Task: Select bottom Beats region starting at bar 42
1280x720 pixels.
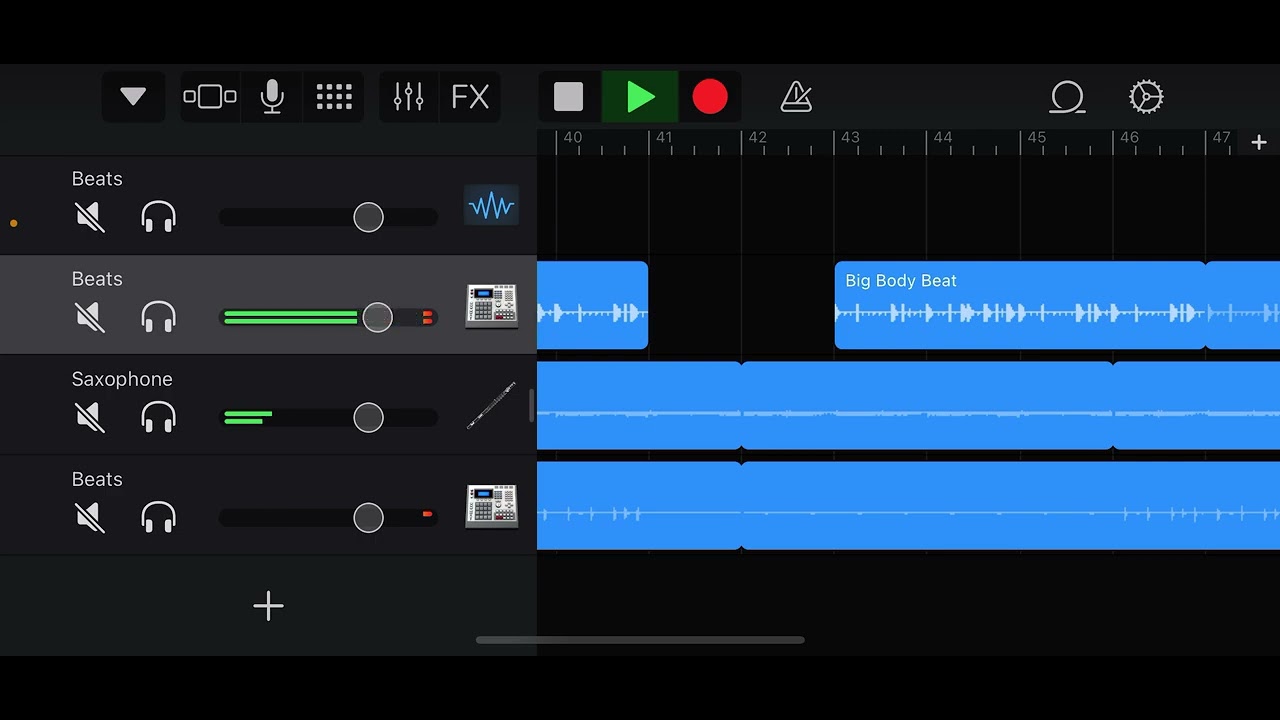Action: (1011, 505)
